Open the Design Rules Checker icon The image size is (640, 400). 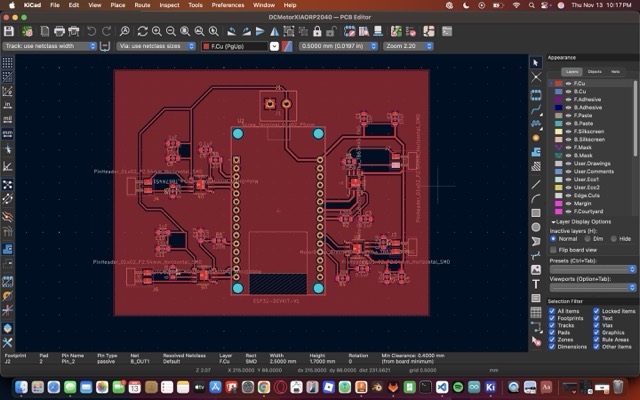(x=411, y=31)
